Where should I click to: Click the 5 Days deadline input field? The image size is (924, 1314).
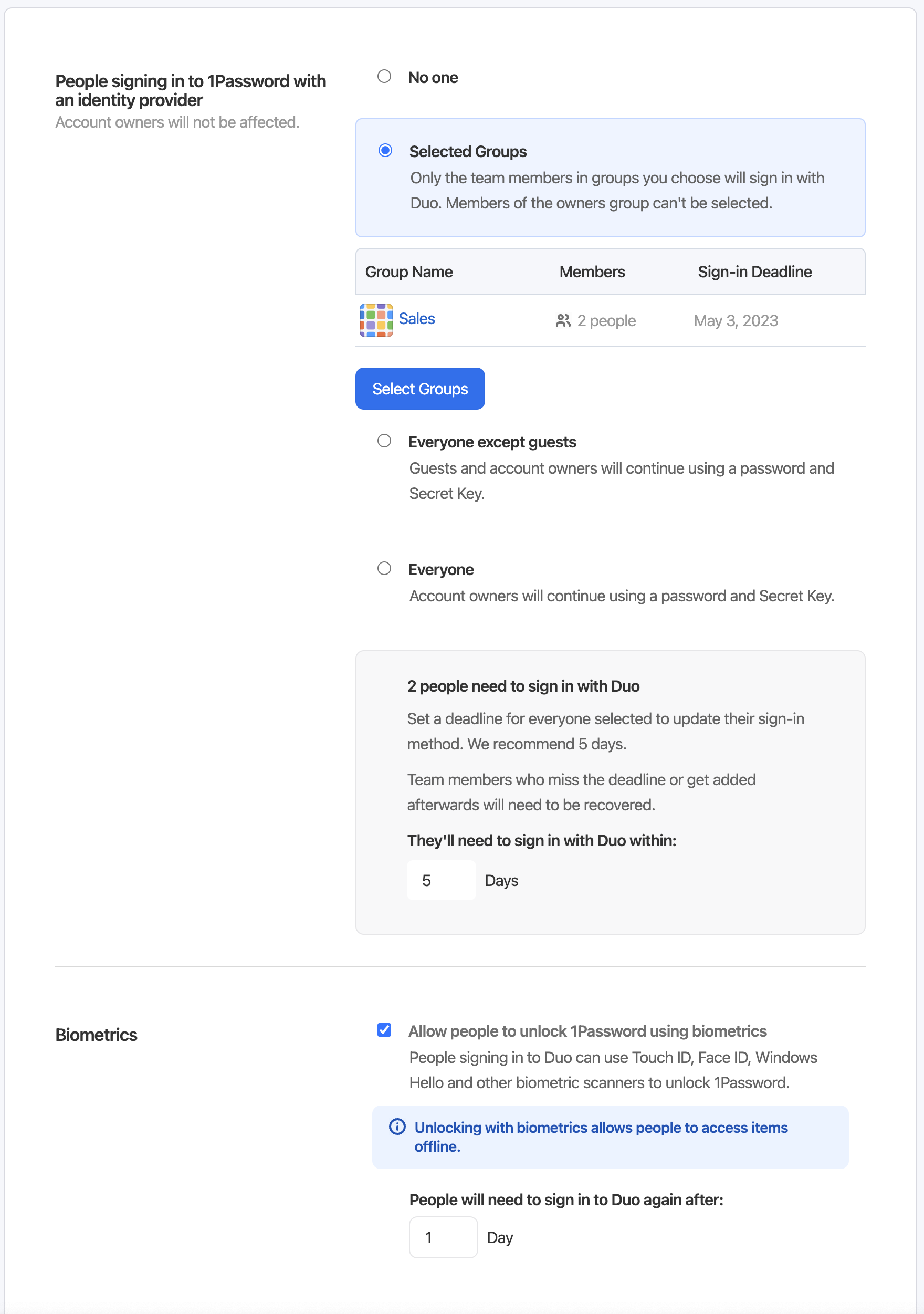[441, 880]
